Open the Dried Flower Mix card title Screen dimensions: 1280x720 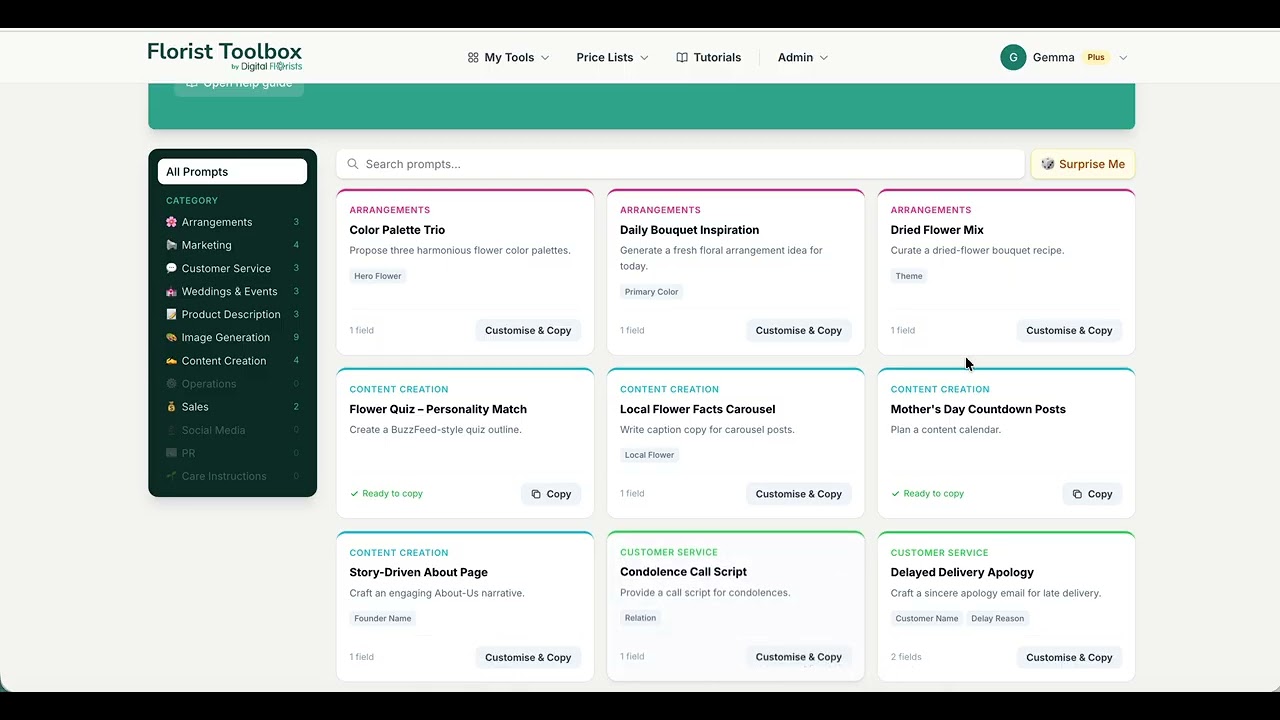(x=937, y=230)
